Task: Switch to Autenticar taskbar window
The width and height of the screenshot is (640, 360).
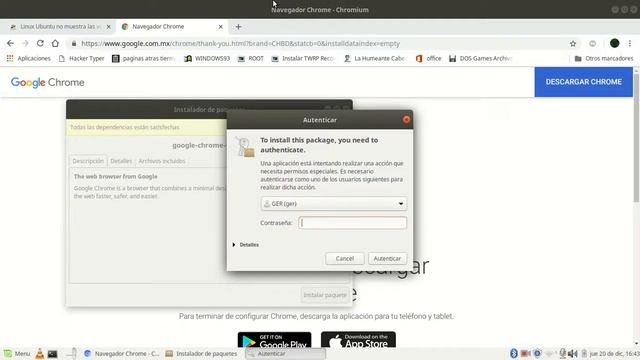Action: point(285,354)
